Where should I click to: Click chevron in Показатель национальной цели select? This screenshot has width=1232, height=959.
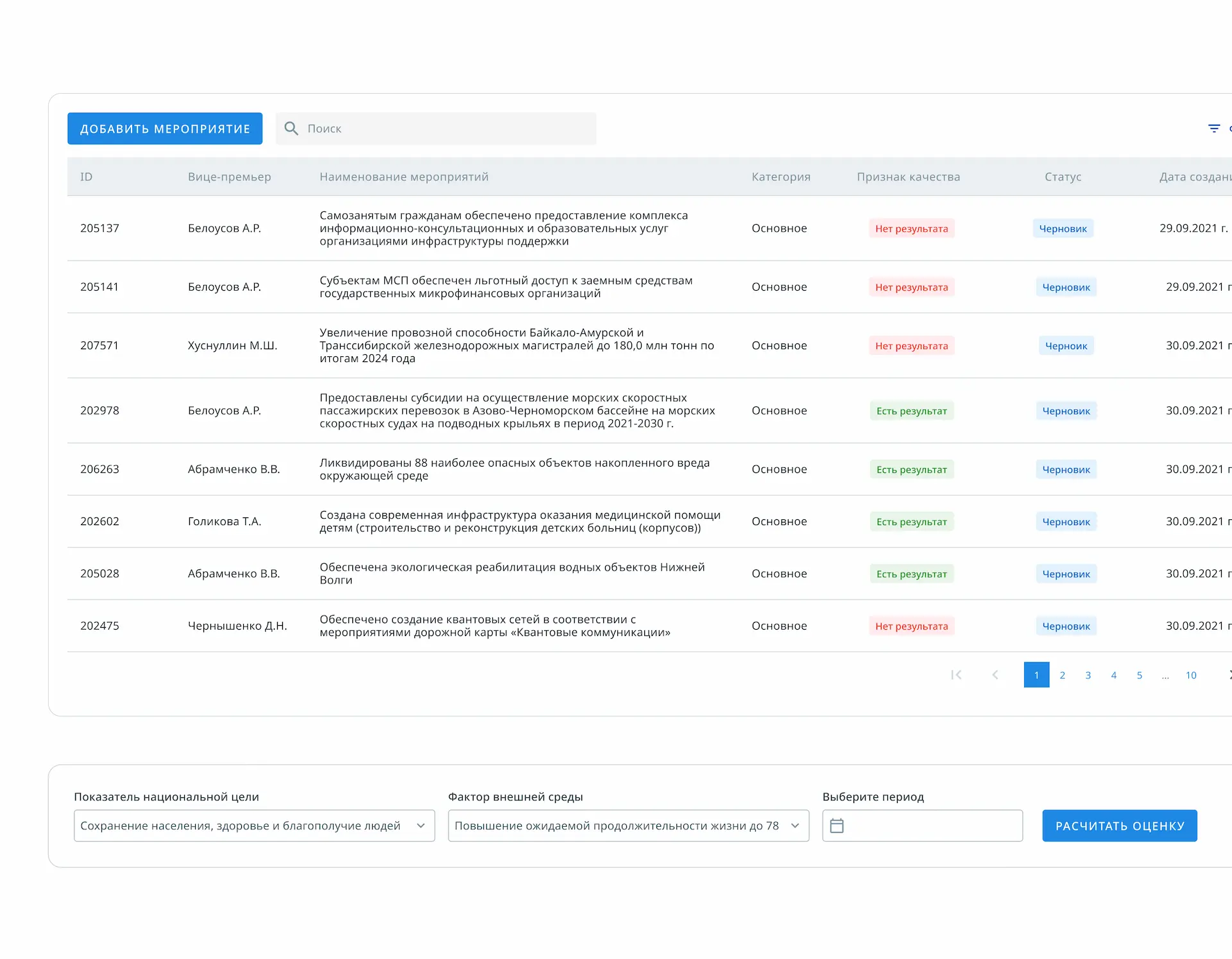[421, 825]
